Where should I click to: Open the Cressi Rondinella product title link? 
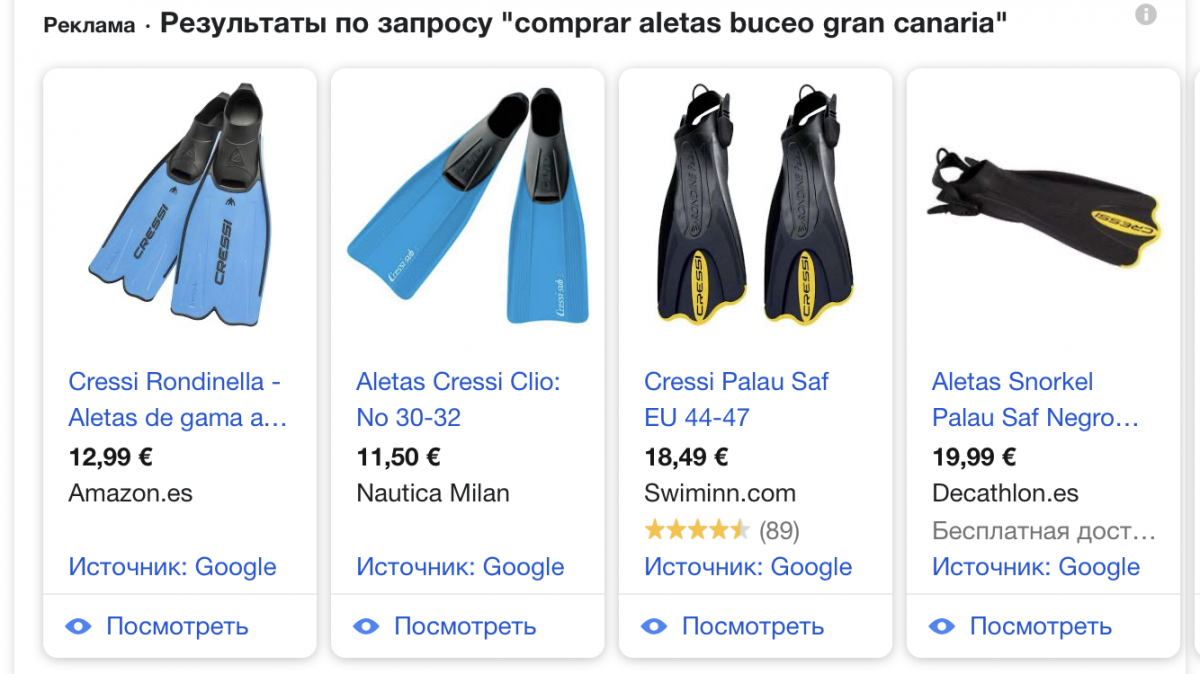click(x=177, y=399)
